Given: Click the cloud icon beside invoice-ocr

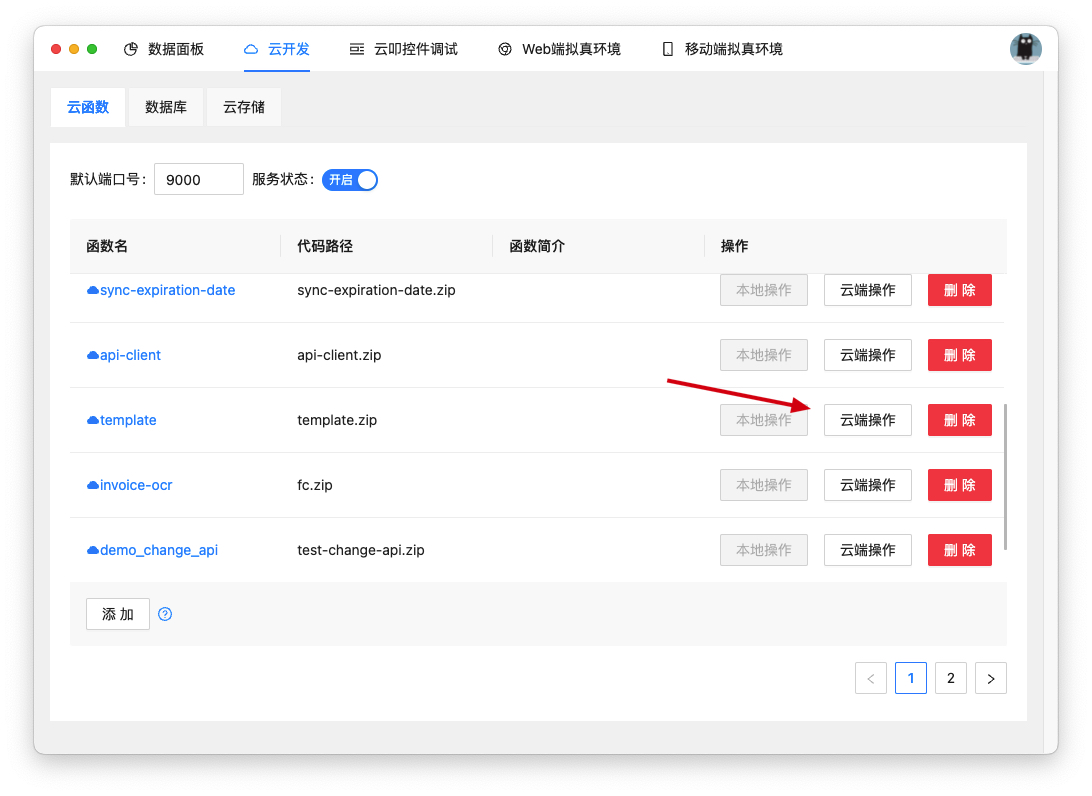Looking at the screenshot, I should pos(92,485).
